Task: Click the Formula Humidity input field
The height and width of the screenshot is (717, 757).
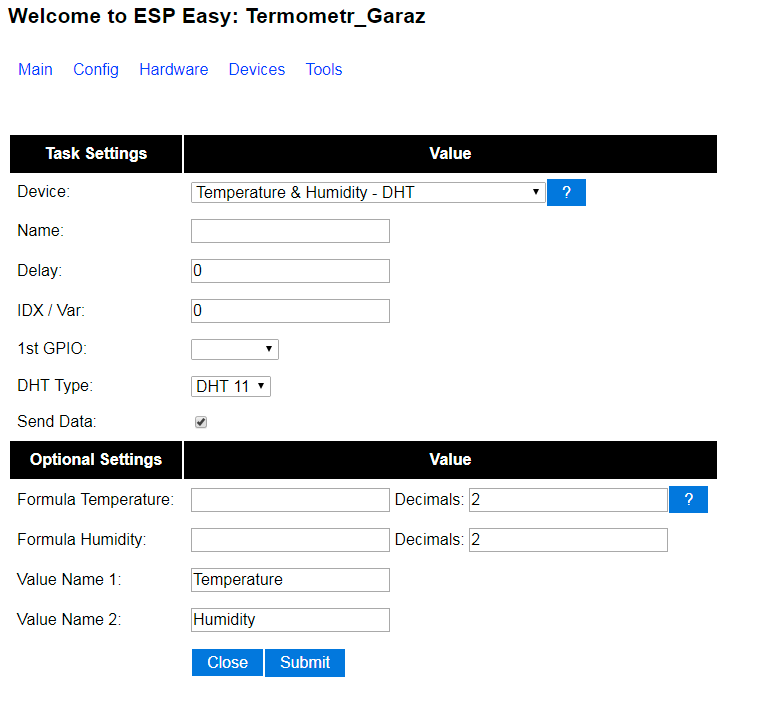Action: 290,540
